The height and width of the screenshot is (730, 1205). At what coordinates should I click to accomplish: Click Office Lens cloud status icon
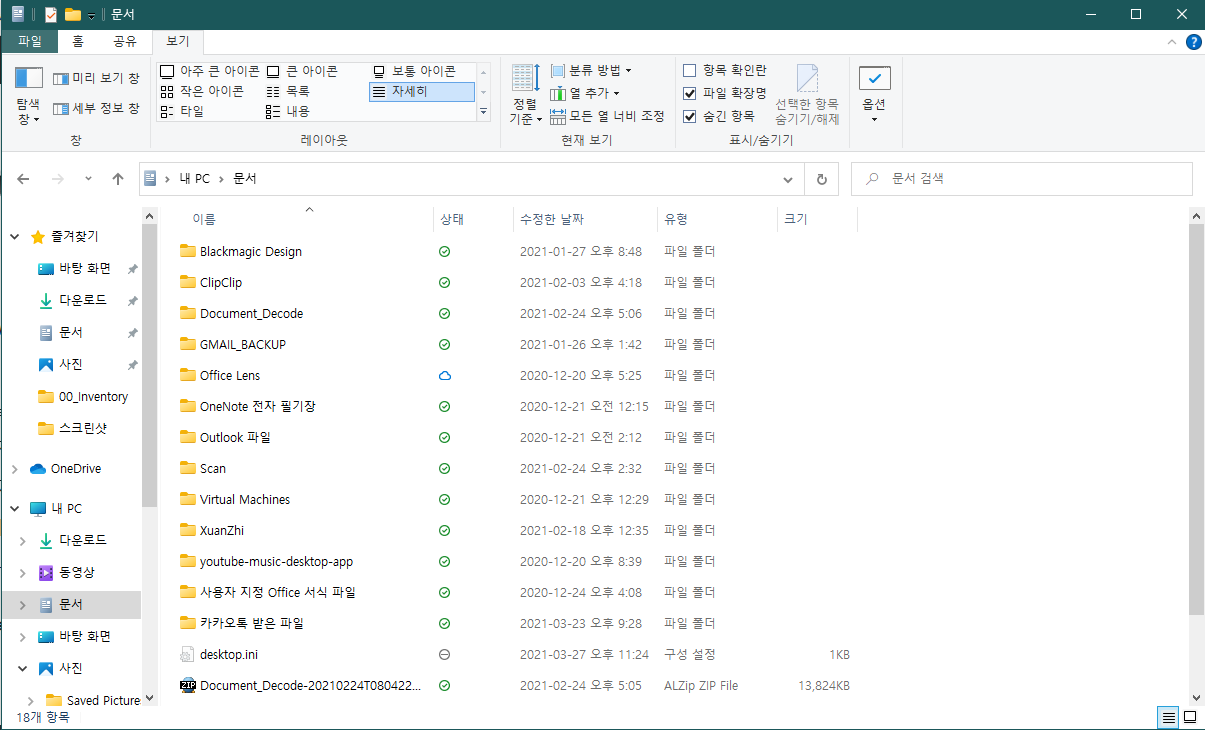pos(444,375)
